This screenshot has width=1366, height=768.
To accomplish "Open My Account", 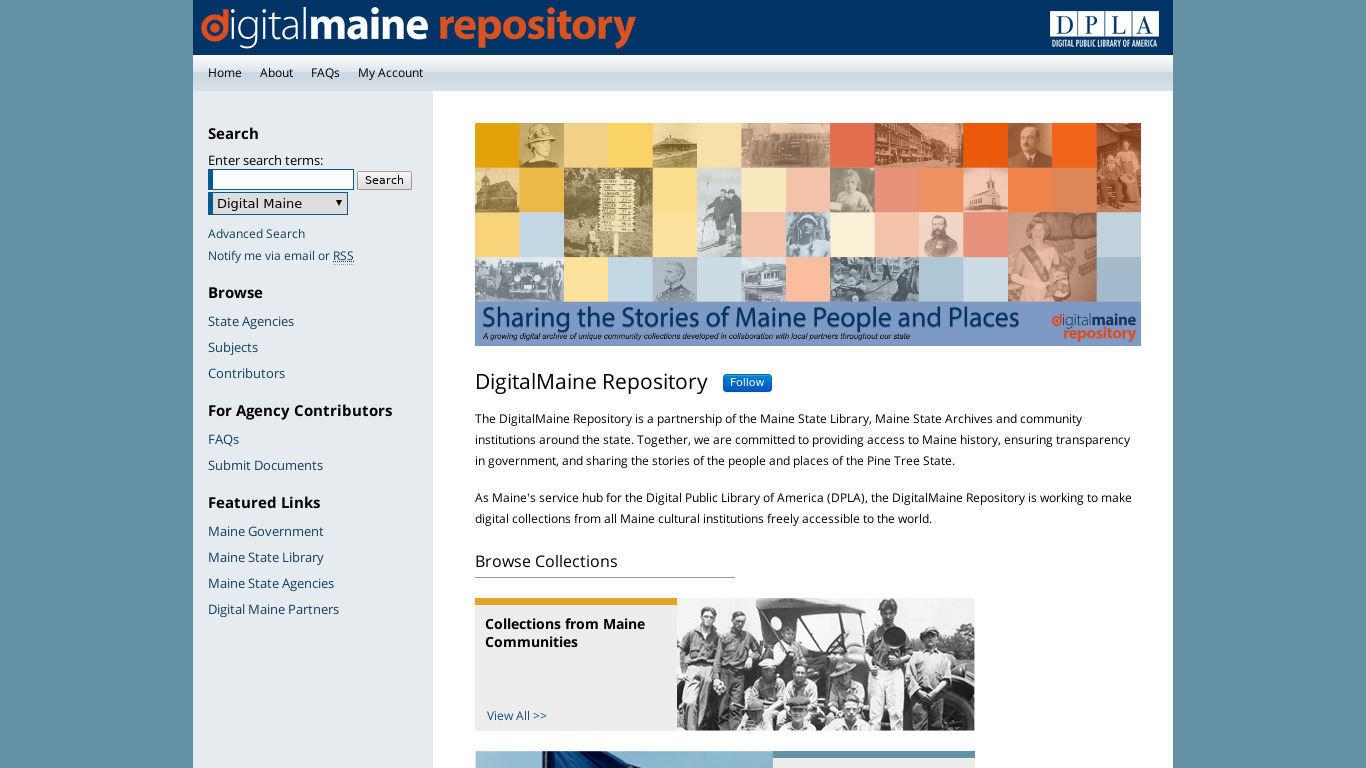I will click(390, 73).
